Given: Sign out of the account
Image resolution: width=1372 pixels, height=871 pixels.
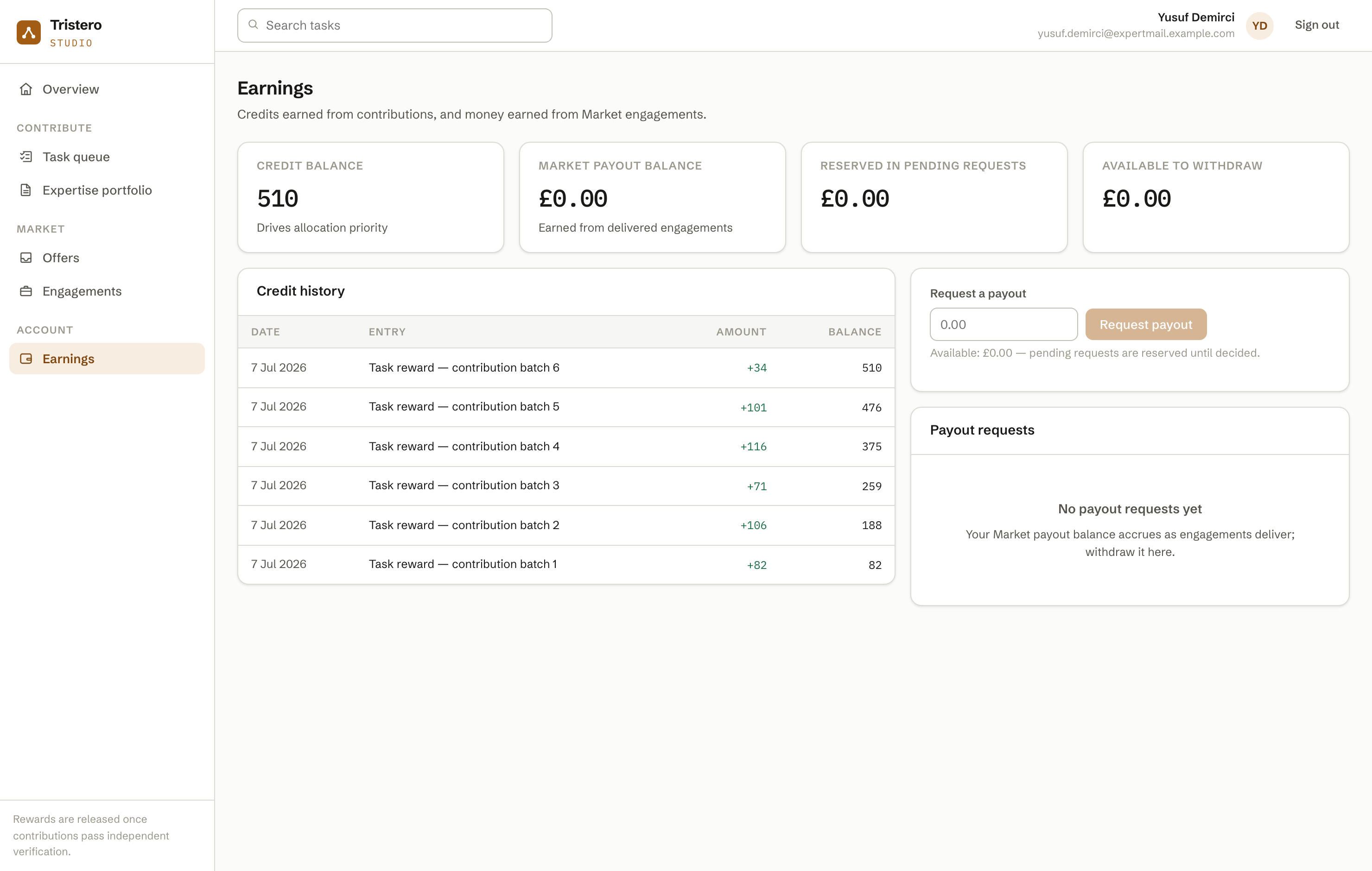Looking at the screenshot, I should [x=1316, y=25].
